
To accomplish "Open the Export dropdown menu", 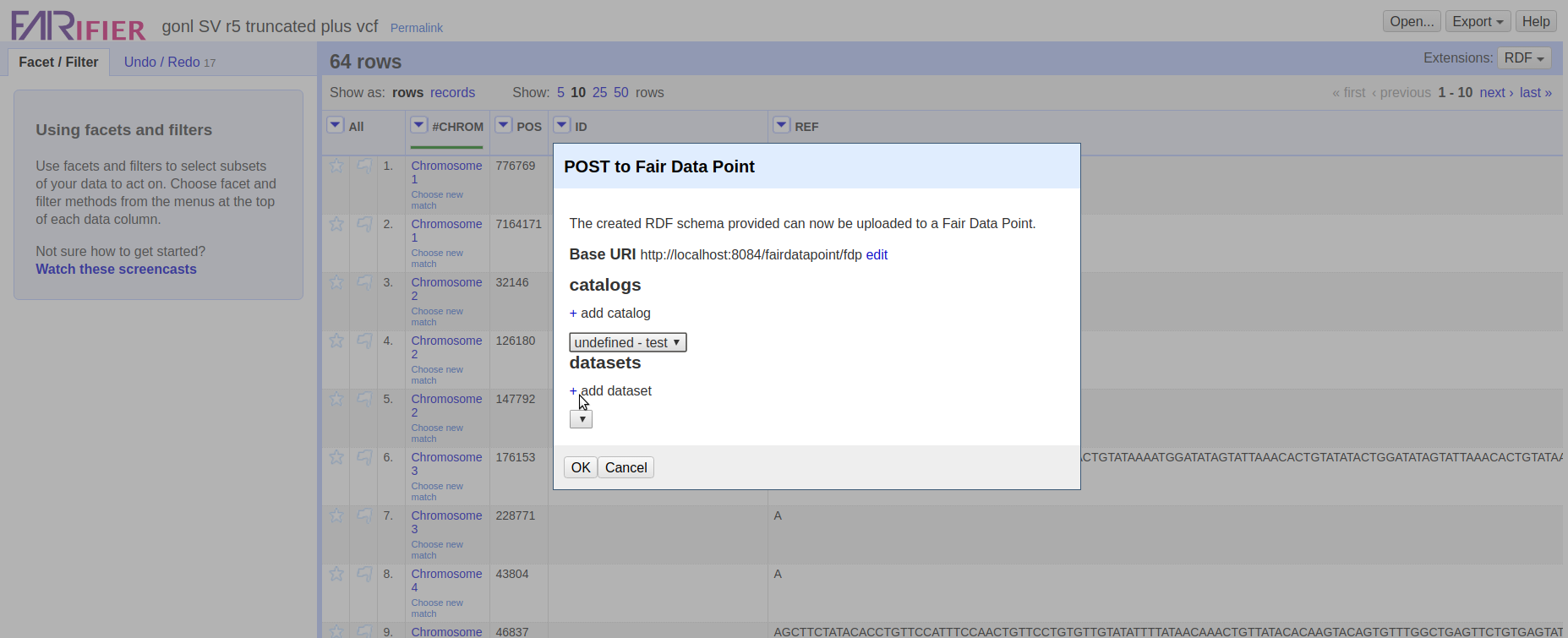I will coord(1478,22).
